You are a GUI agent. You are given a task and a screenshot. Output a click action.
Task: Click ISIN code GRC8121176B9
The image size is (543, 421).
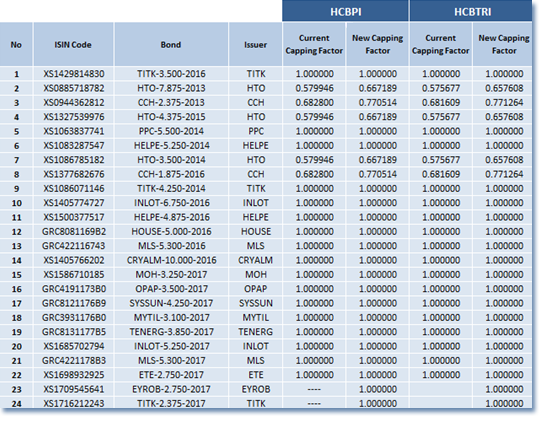pos(74,303)
